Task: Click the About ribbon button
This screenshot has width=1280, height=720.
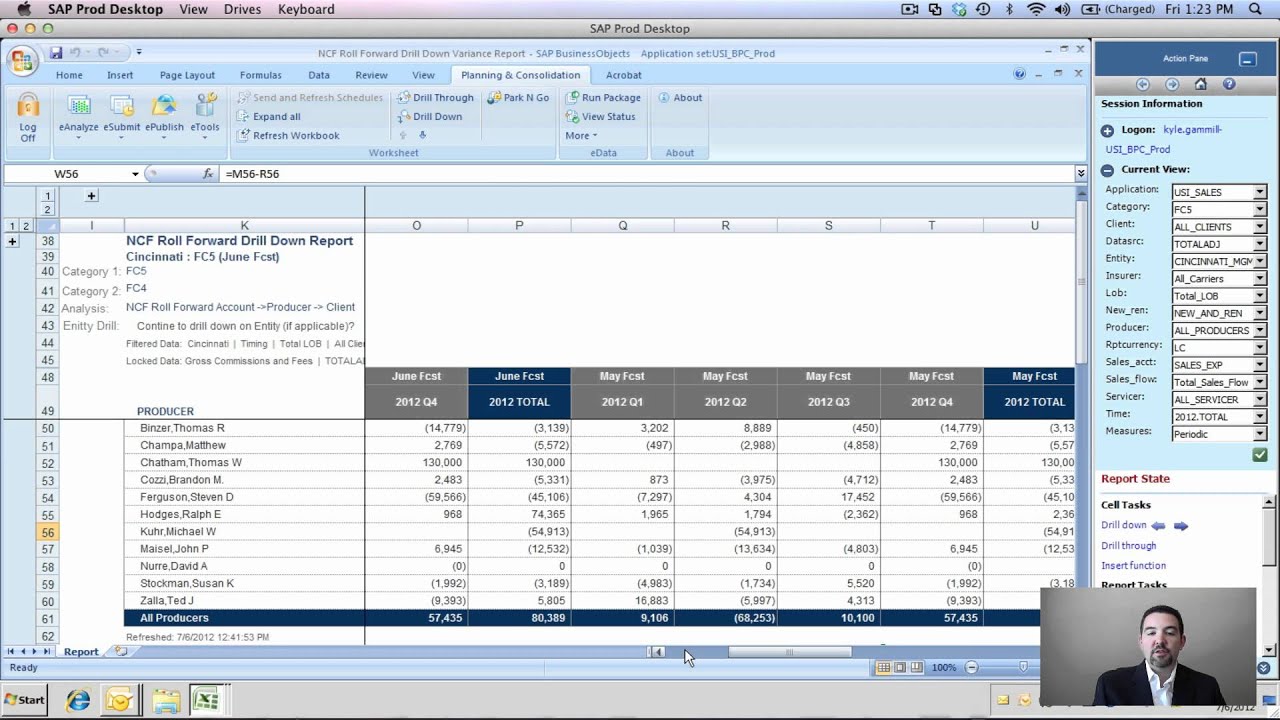Action: coord(680,97)
